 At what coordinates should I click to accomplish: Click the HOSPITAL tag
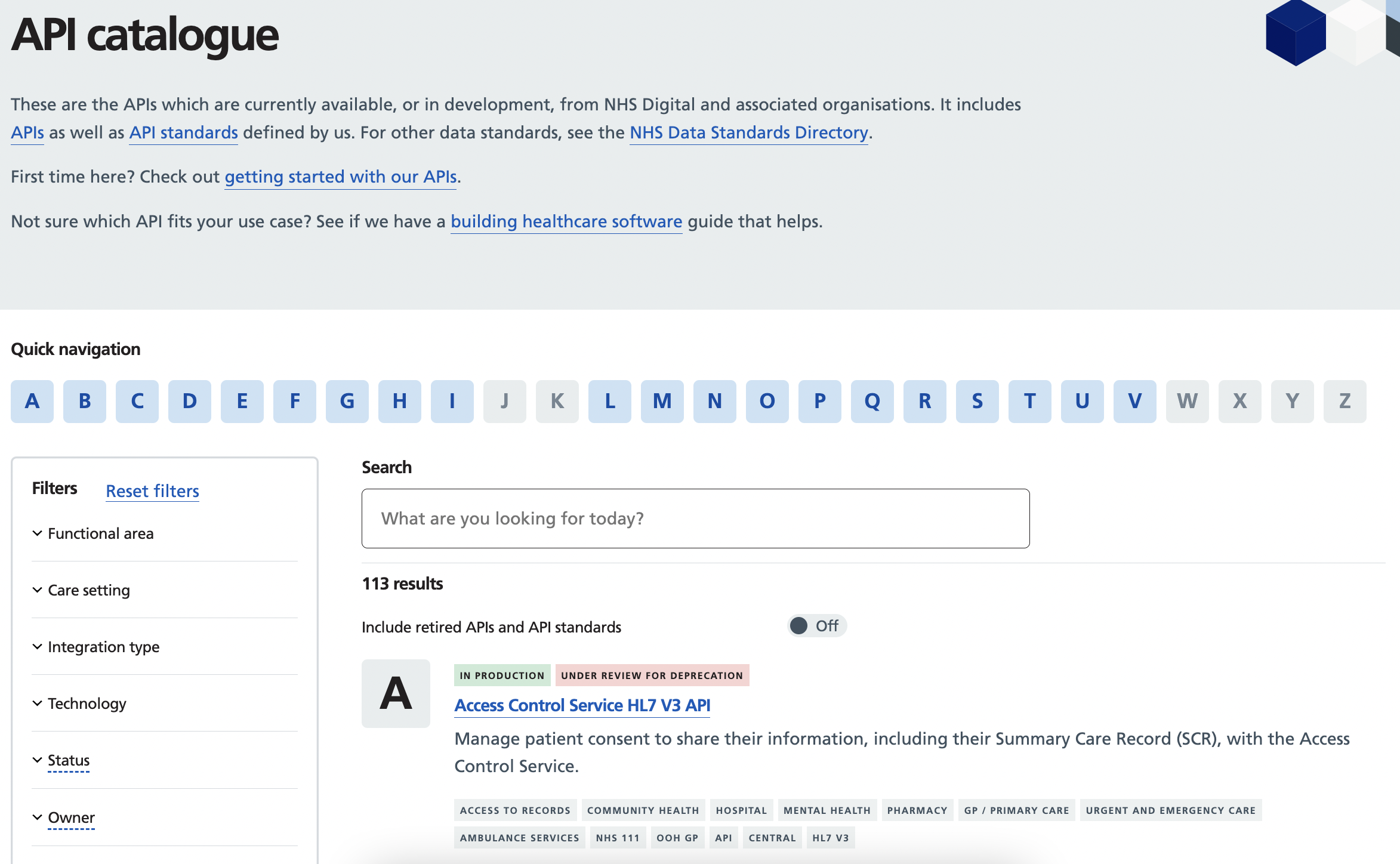pos(742,810)
